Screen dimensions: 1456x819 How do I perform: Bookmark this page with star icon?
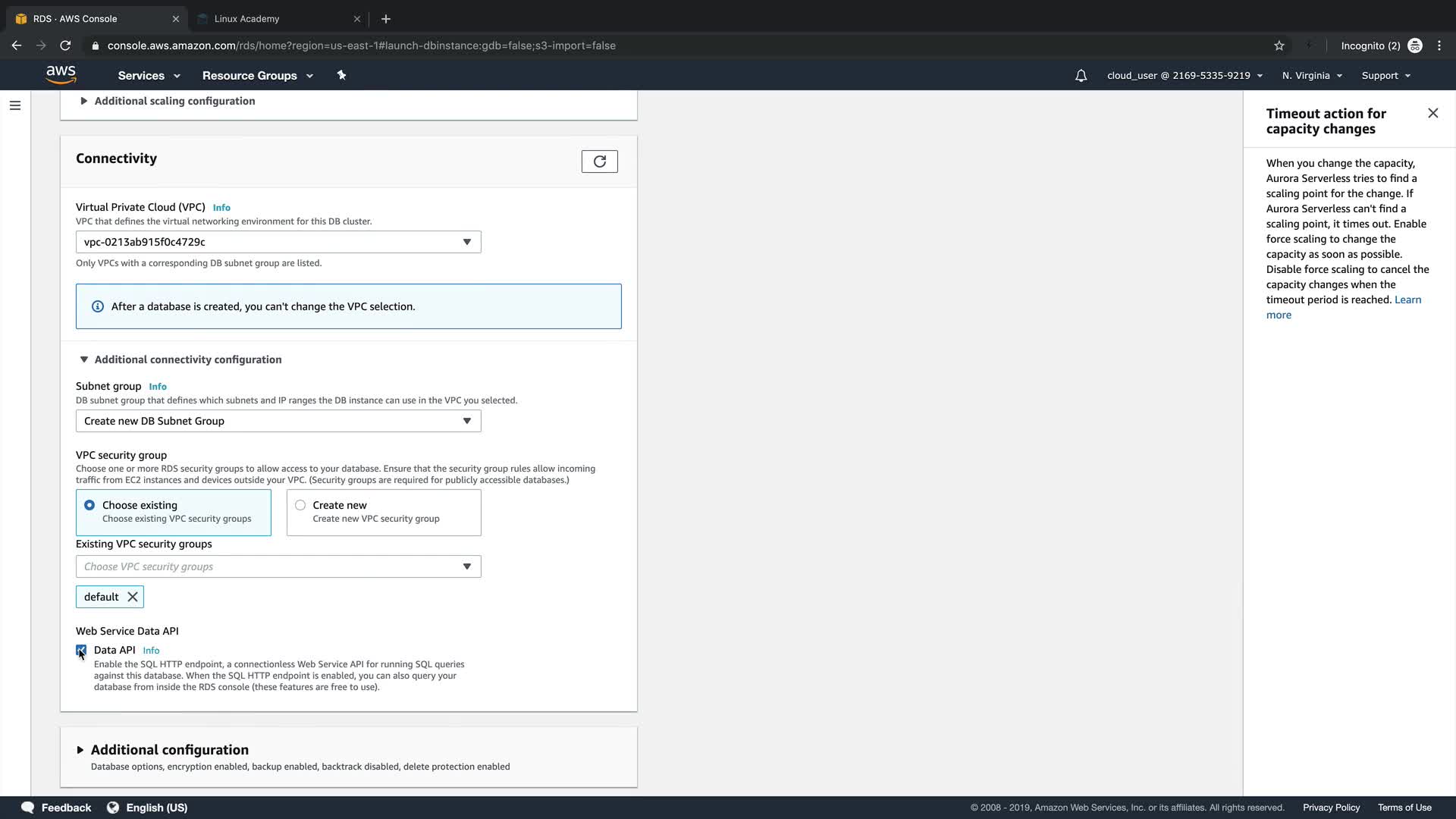[x=1279, y=45]
